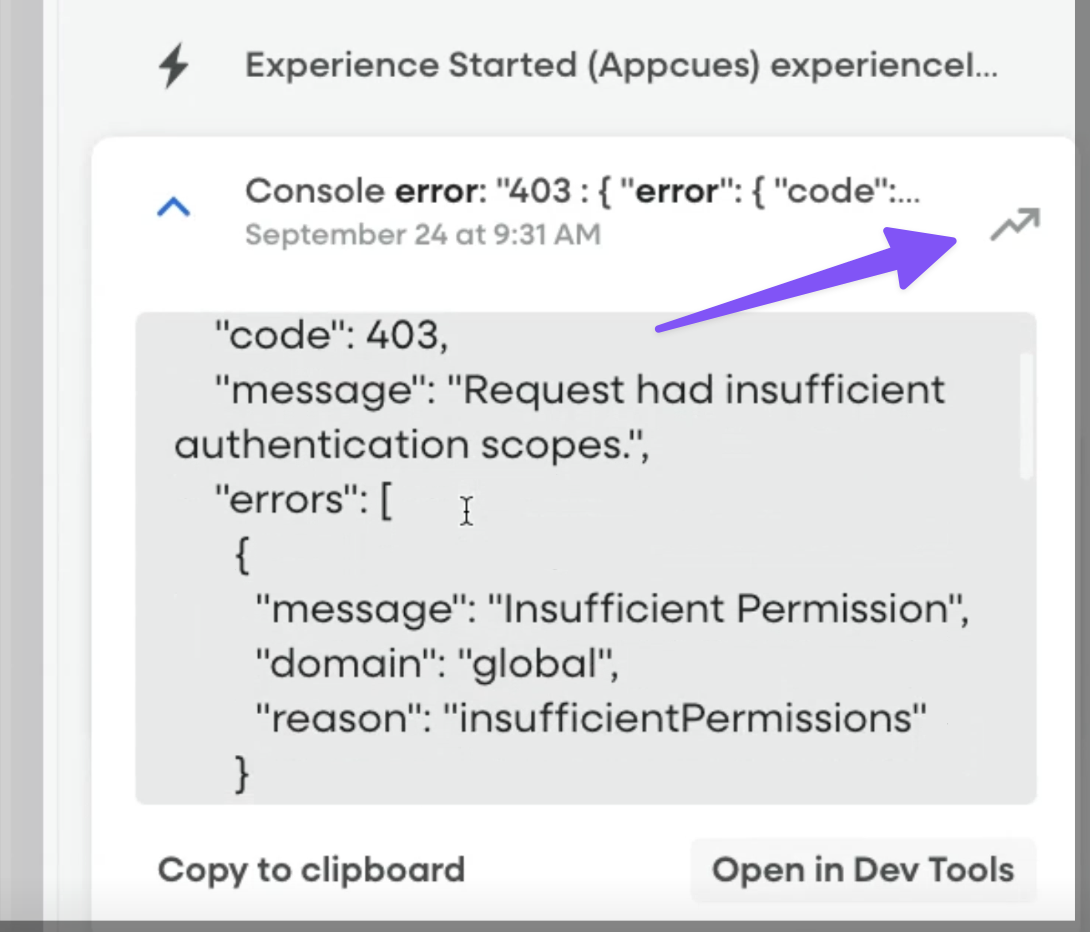Select the blue chevron above the timestamp
1090x932 pixels.
172,206
